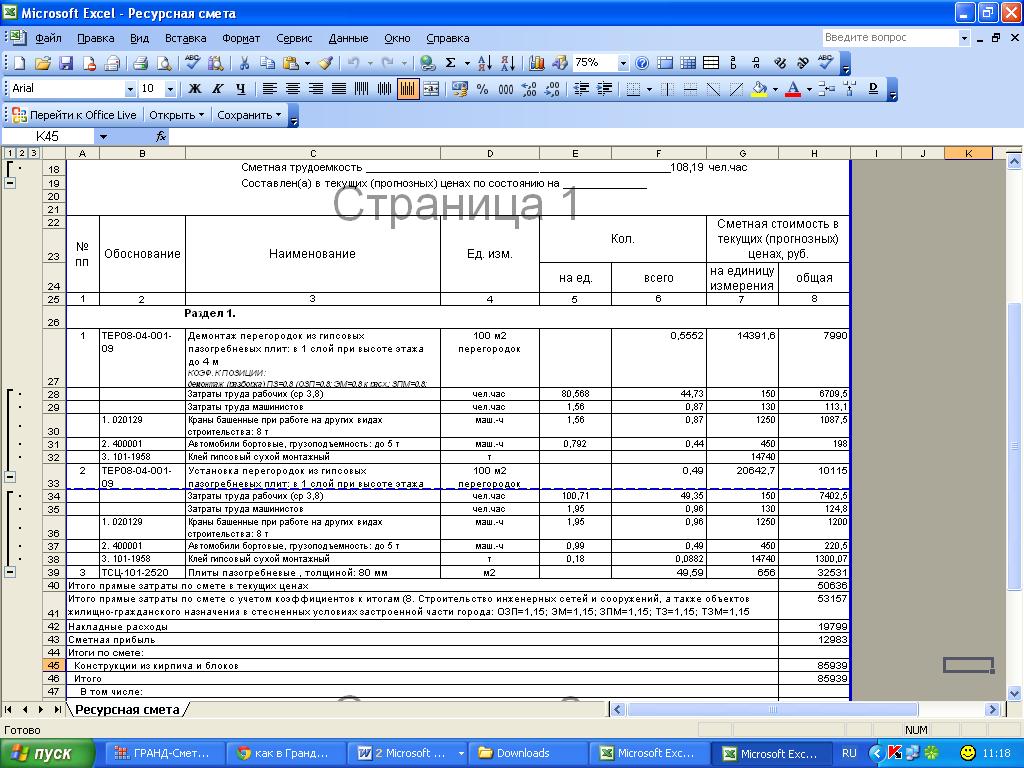
Task: Launch the Chart Wizard icon
Action: [537, 63]
